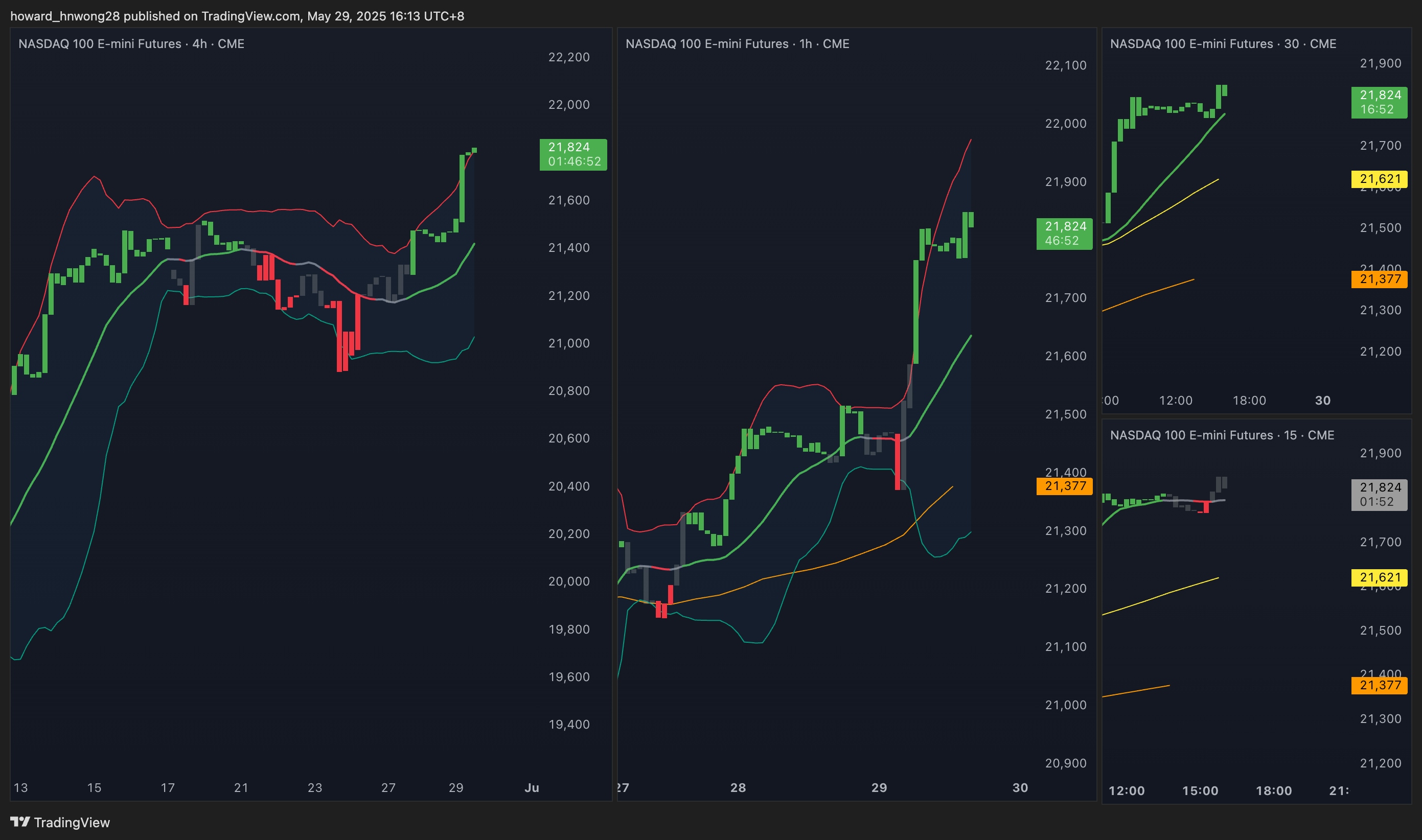Click yellow 21,621 label on 15-minute chart
This screenshot has height=840, width=1422.
(x=1379, y=577)
